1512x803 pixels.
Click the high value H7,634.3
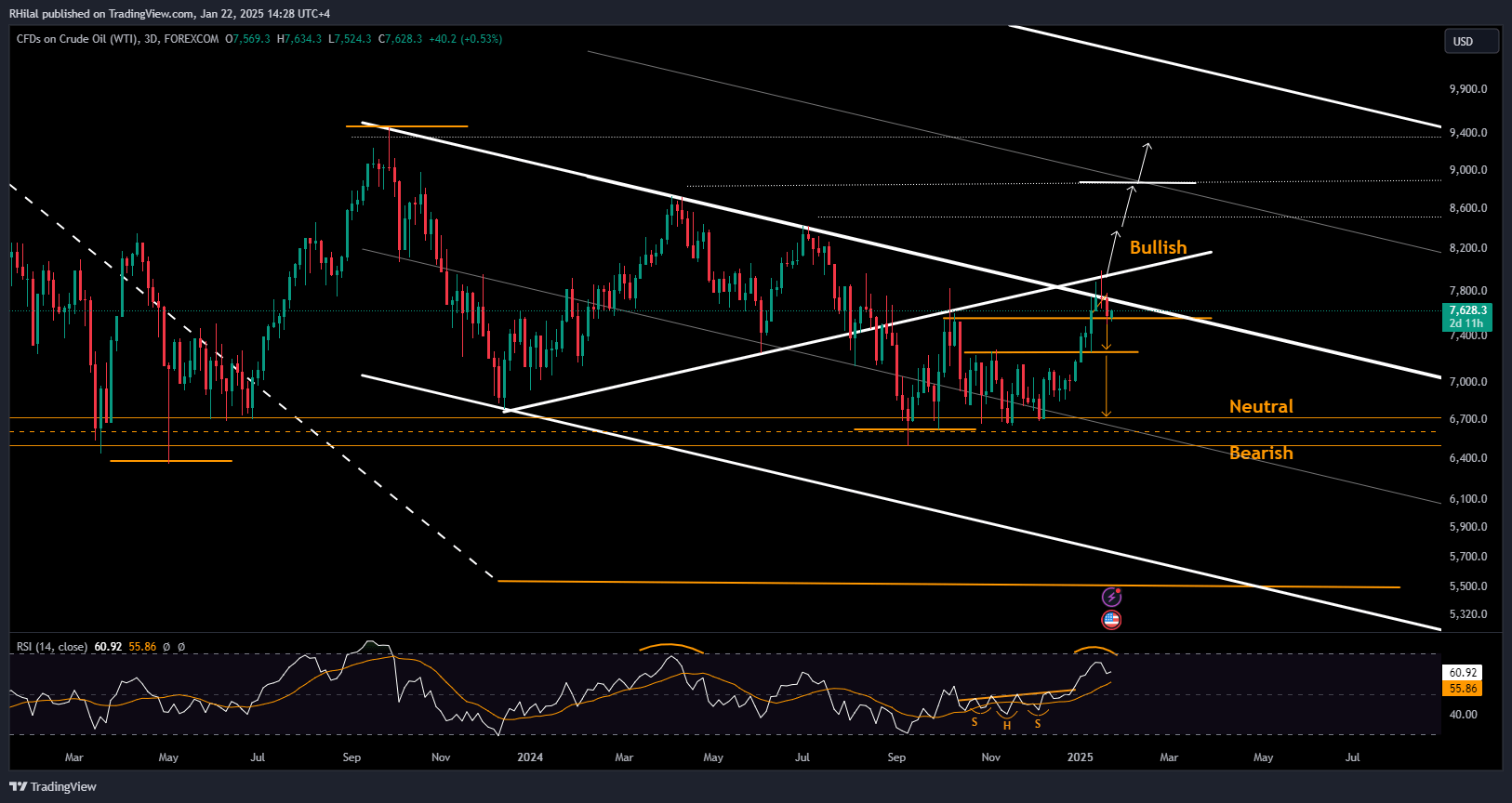coord(299,39)
